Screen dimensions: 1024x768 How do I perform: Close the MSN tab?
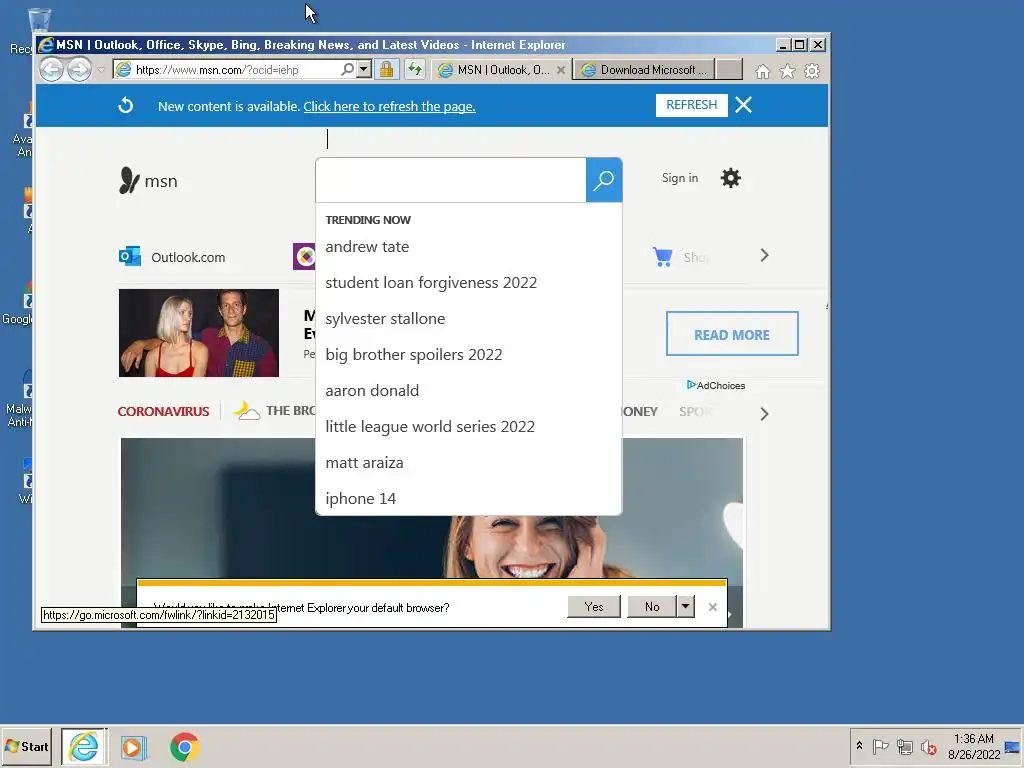point(560,70)
